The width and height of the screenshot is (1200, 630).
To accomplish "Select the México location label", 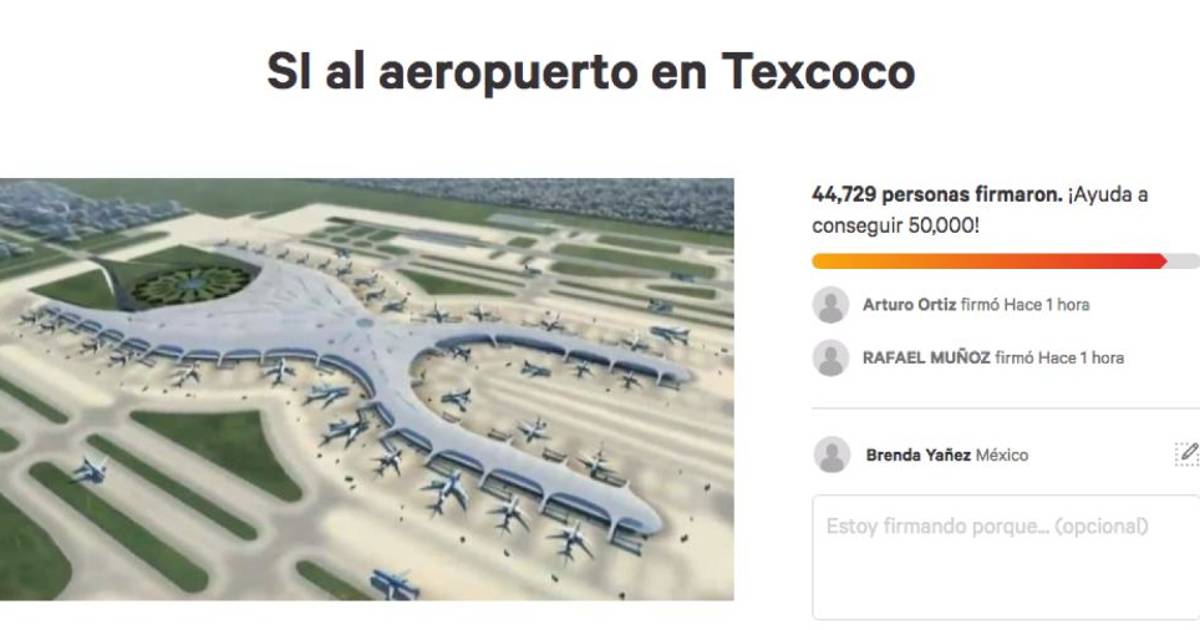I will pyautogui.click(x=1002, y=455).
